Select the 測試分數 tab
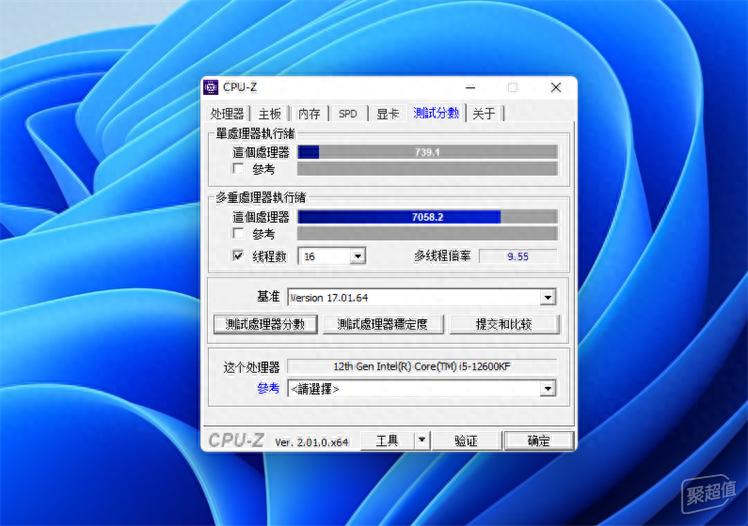This screenshot has height=526, width=748. tap(436, 113)
